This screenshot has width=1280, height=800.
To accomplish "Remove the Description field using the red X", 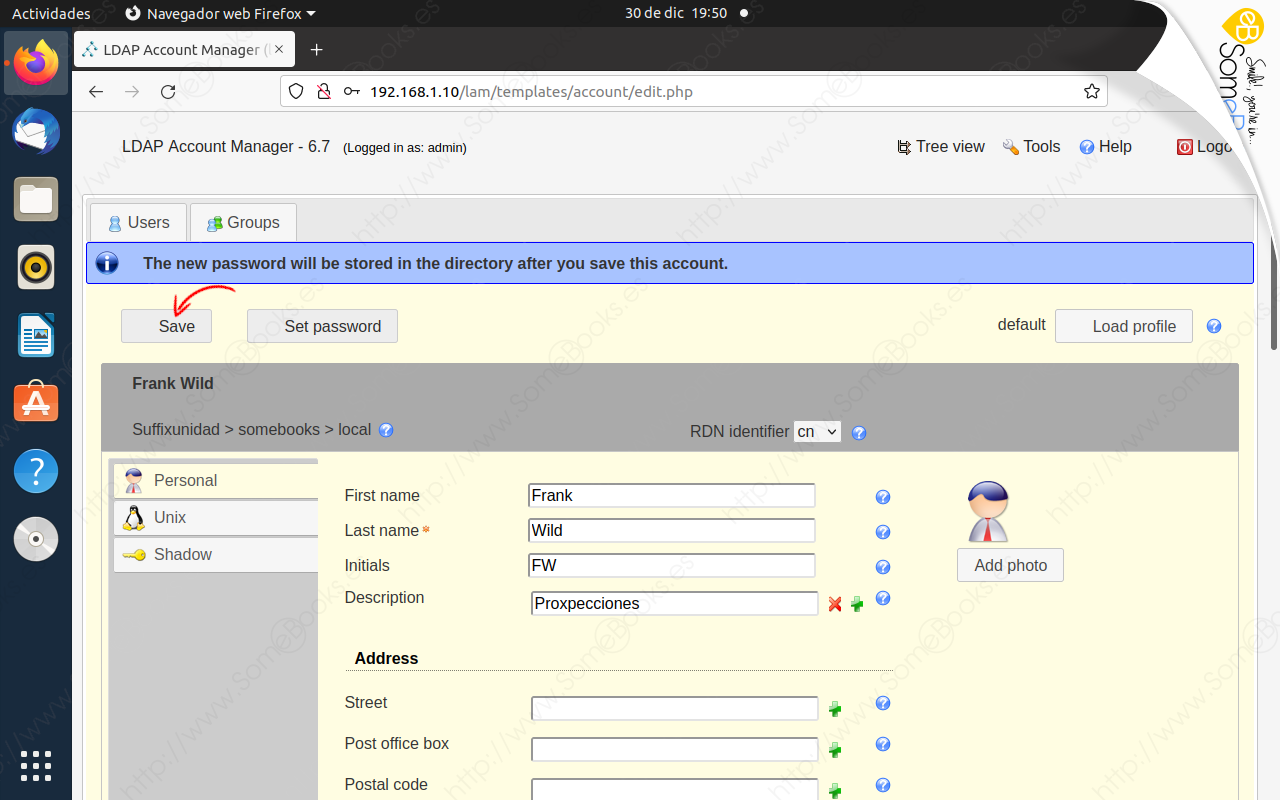I will [836, 603].
